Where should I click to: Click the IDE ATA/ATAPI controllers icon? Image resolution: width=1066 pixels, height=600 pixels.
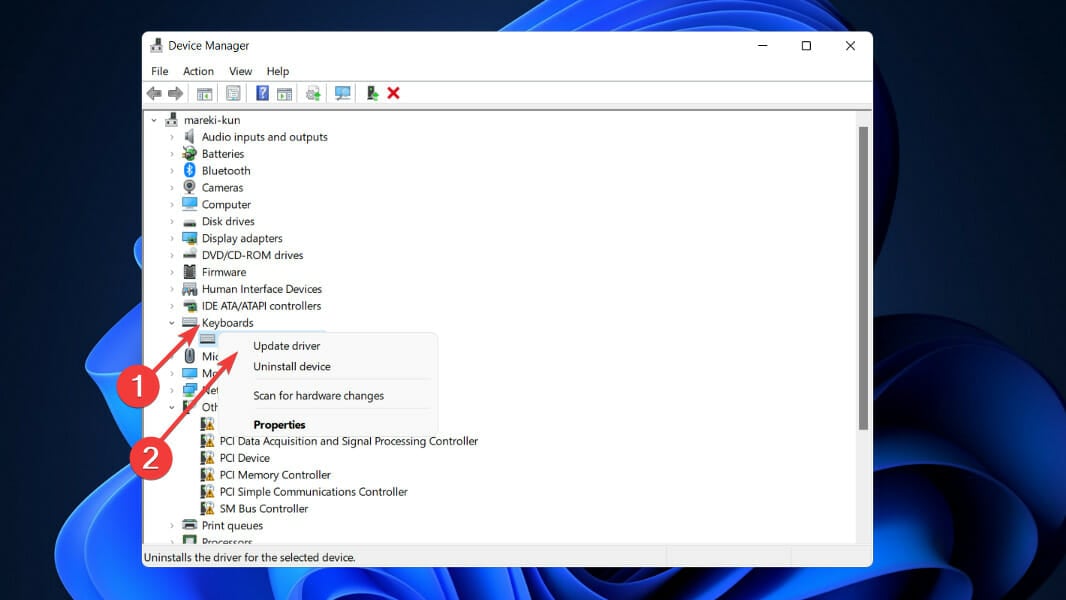(x=189, y=306)
